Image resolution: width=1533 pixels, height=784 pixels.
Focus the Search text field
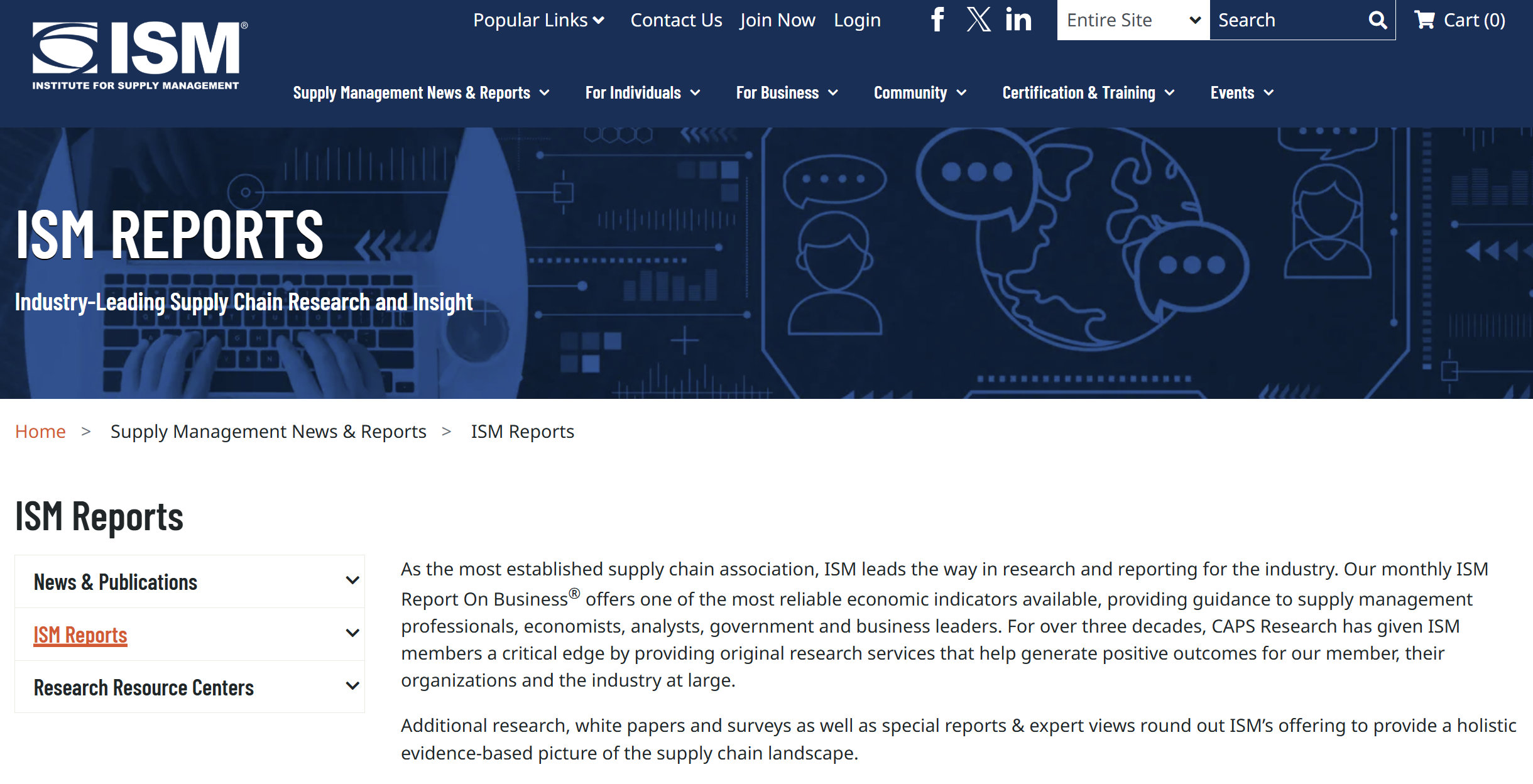click(1285, 20)
